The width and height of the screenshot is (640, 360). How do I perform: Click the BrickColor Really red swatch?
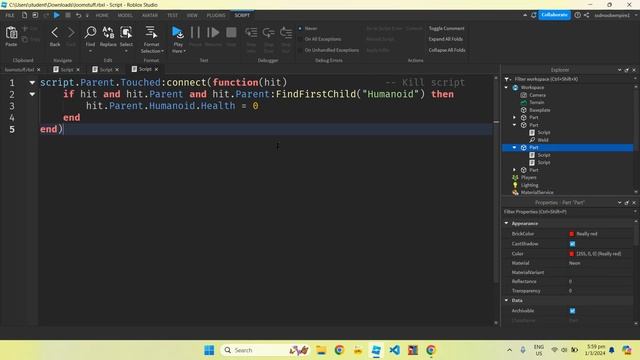tap(571, 234)
